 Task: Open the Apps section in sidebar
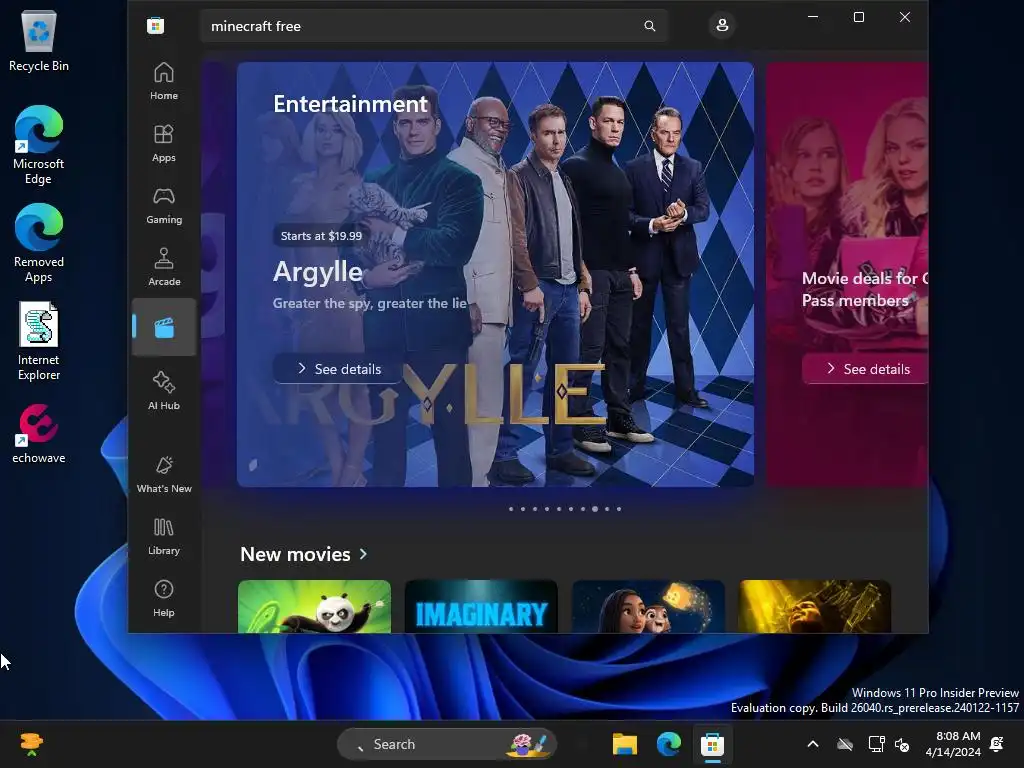(x=163, y=143)
